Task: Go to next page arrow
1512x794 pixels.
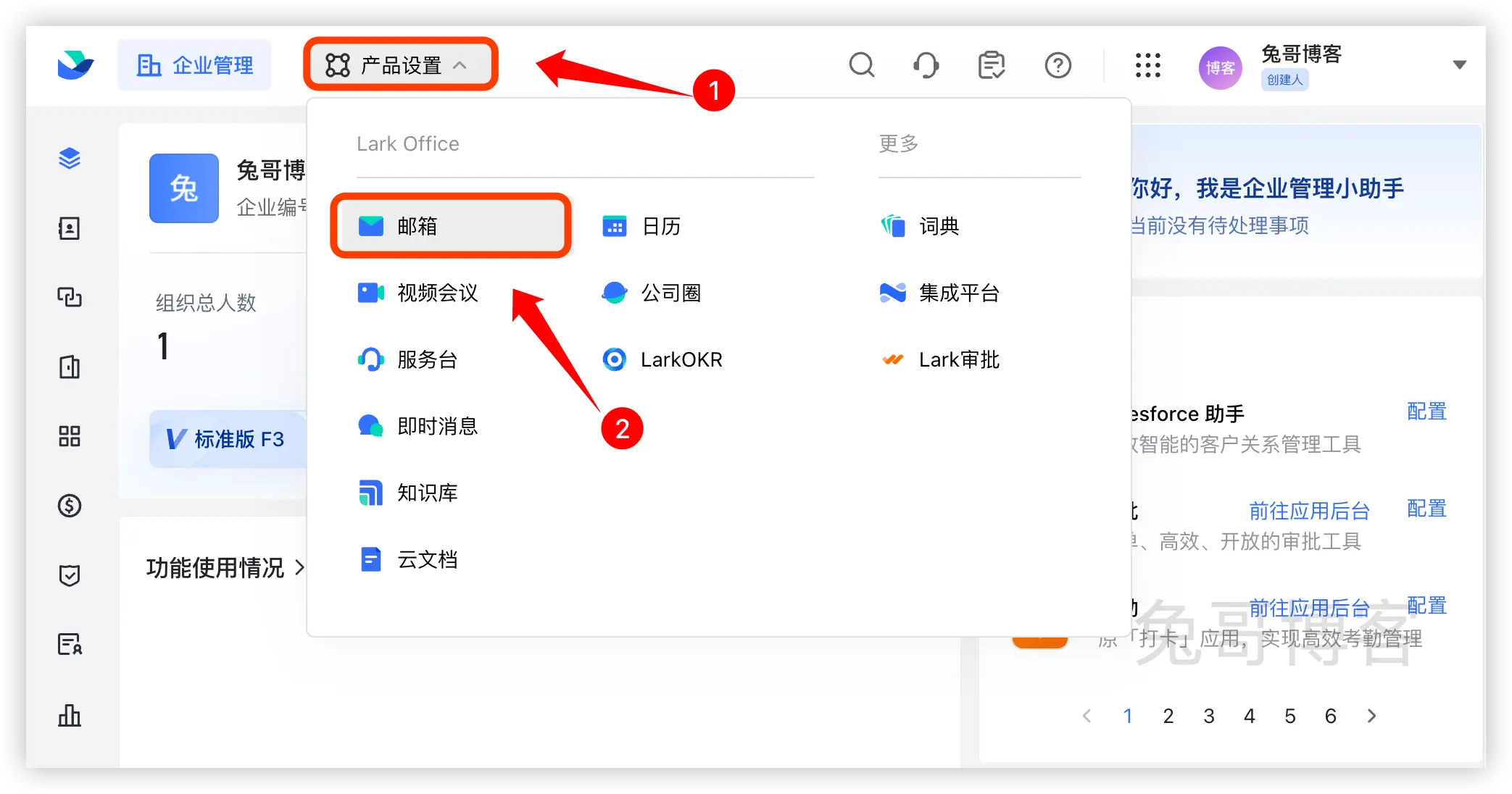Action: (x=1371, y=716)
